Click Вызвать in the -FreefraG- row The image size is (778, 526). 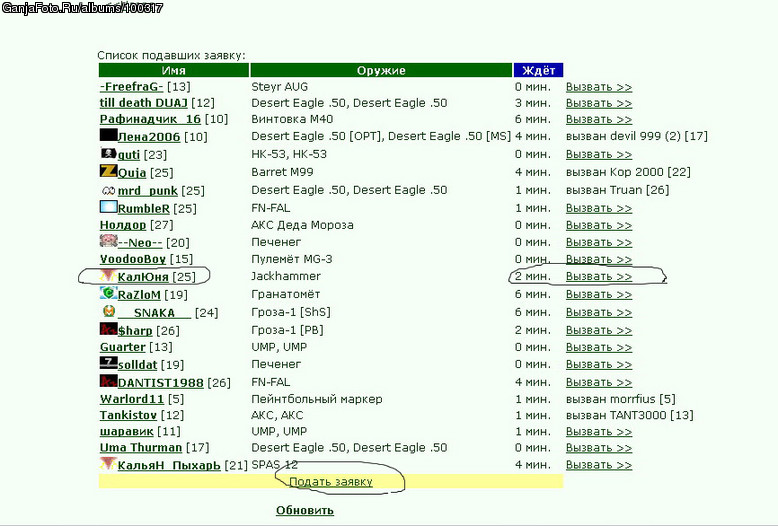[599, 87]
